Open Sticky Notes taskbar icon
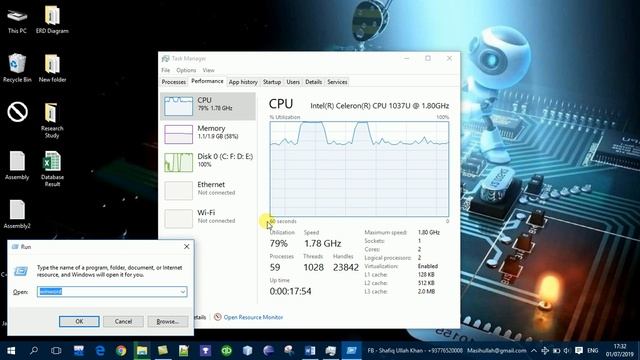 click(x=163, y=351)
